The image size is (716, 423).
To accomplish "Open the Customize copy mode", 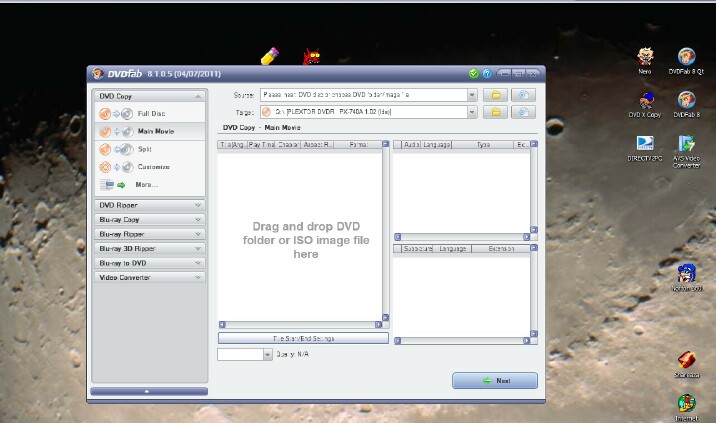I will [152, 167].
